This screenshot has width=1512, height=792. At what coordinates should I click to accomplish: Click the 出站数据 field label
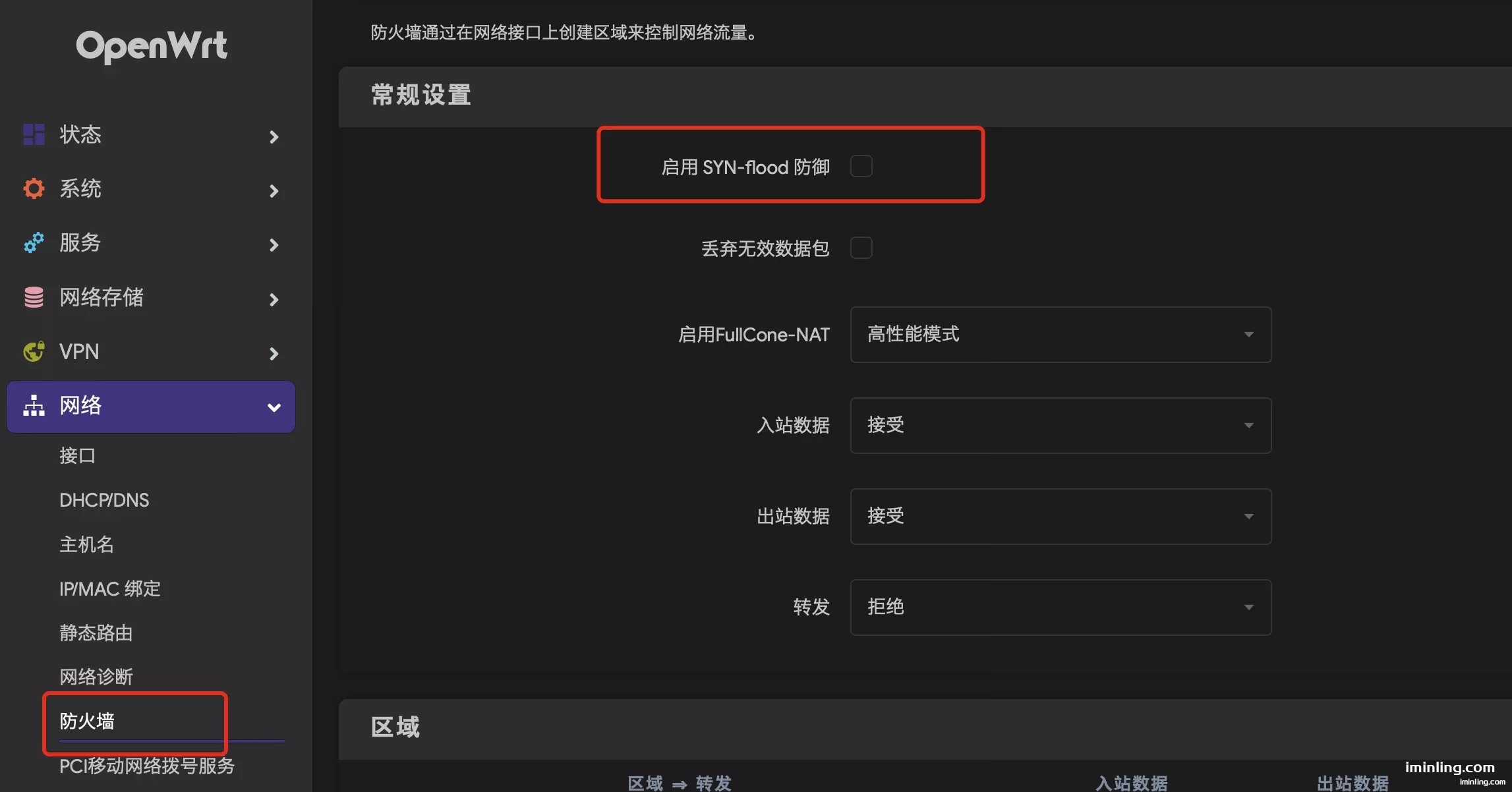tap(793, 516)
